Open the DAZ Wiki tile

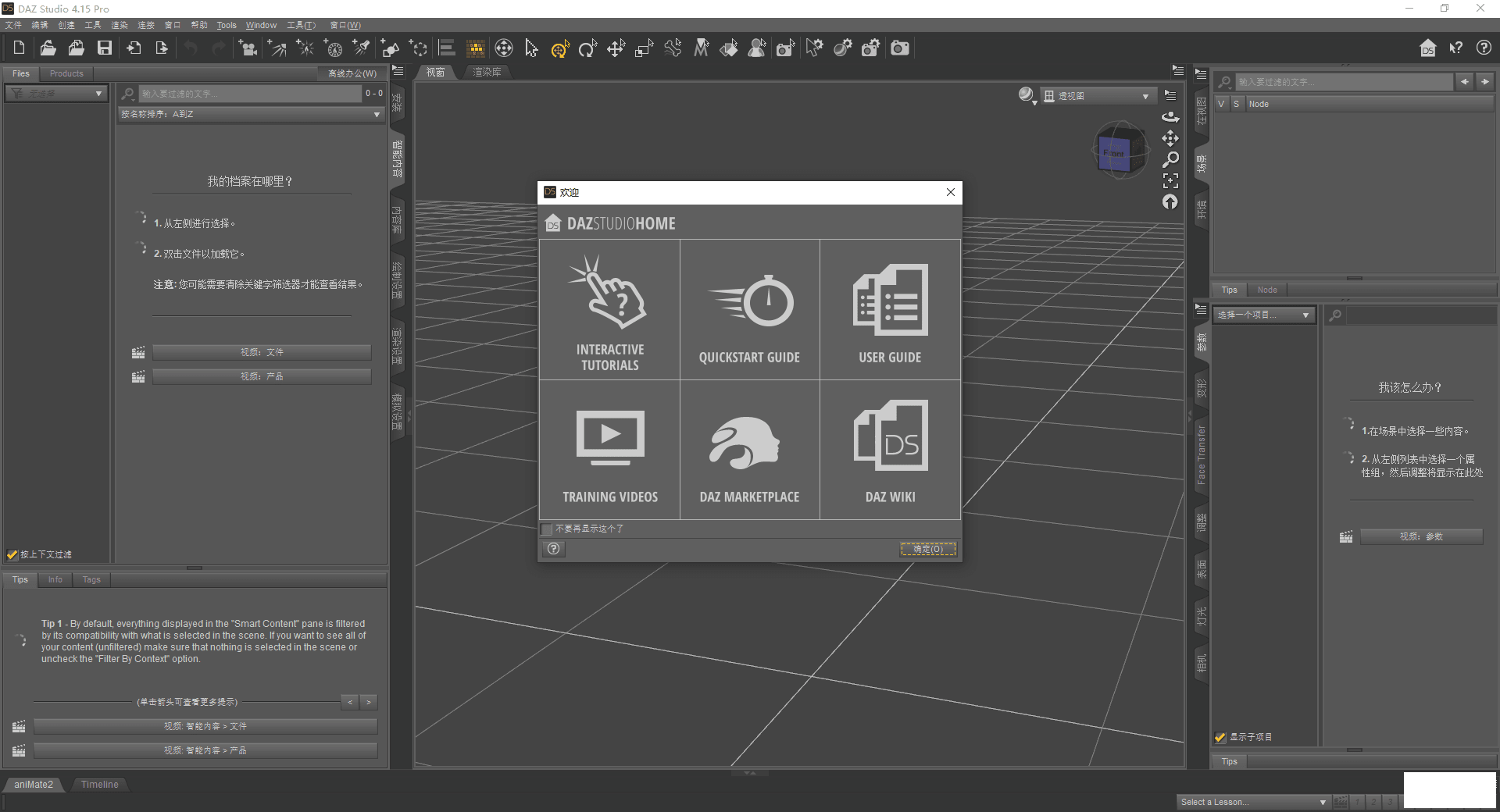click(890, 450)
